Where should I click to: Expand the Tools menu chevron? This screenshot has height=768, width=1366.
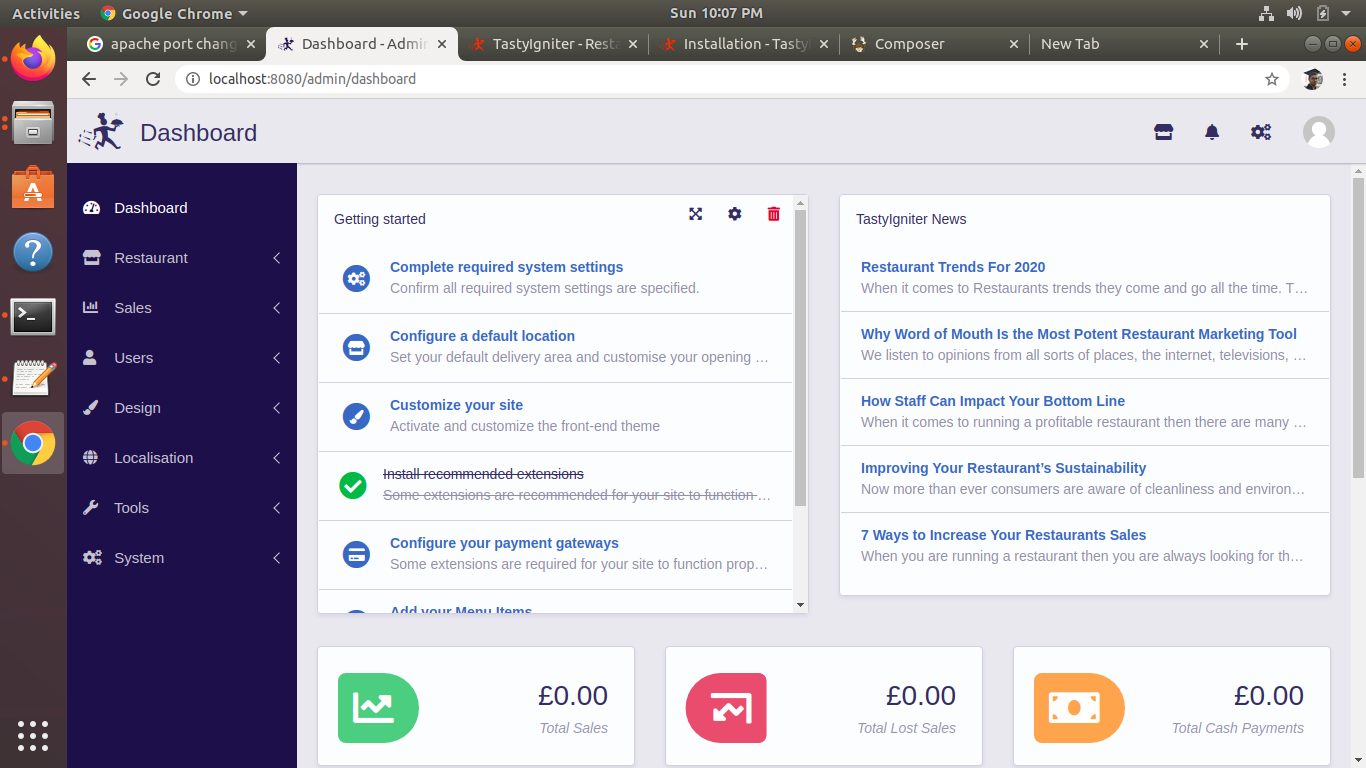(x=277, y=508)
